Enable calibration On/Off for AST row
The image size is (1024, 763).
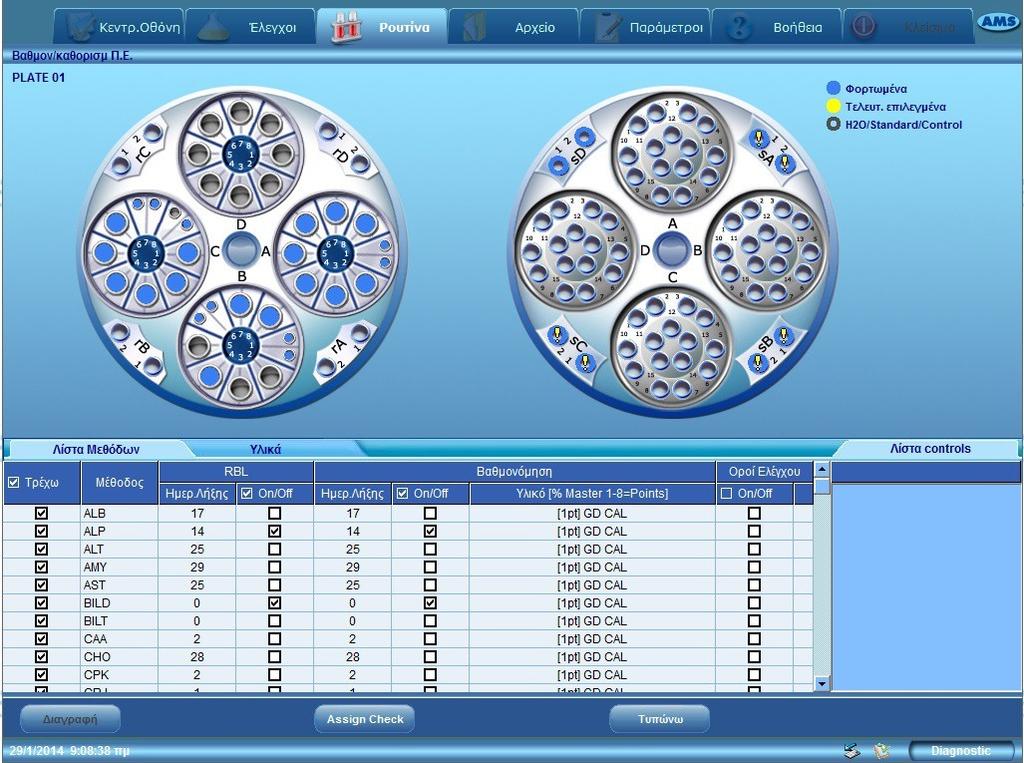click(x=430, y=585)
